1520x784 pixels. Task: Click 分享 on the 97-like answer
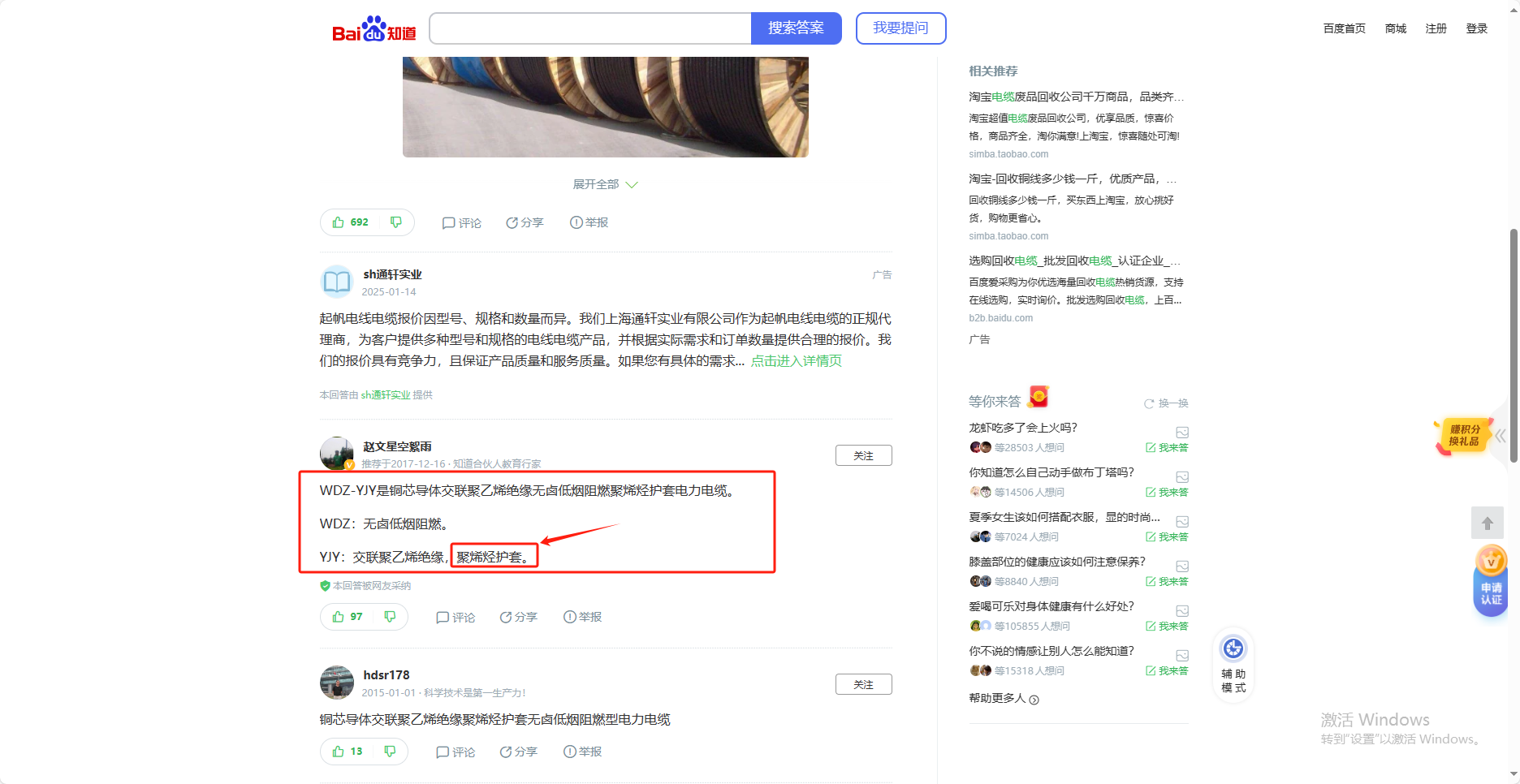click(x=518, y=618)
